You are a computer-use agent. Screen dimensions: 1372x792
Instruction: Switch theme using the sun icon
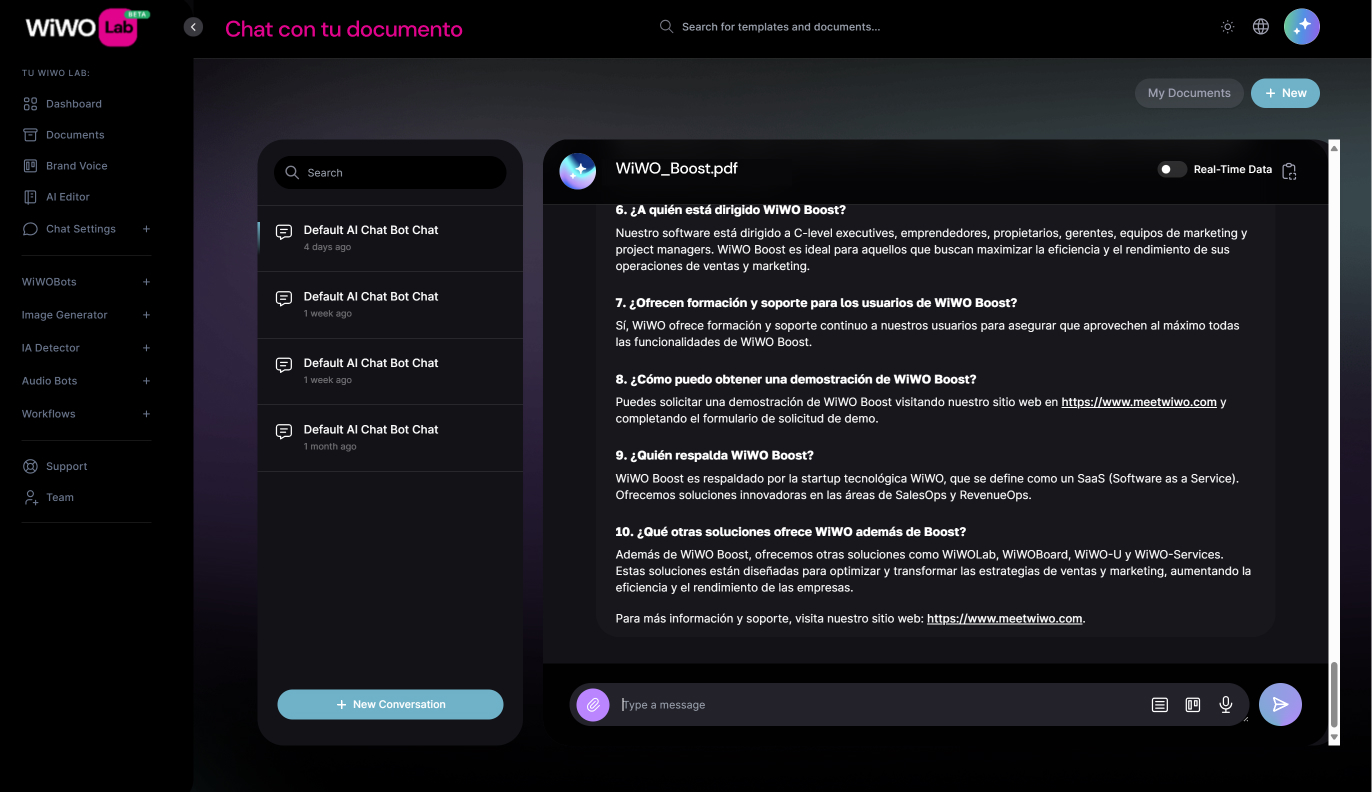point(1227,27)
